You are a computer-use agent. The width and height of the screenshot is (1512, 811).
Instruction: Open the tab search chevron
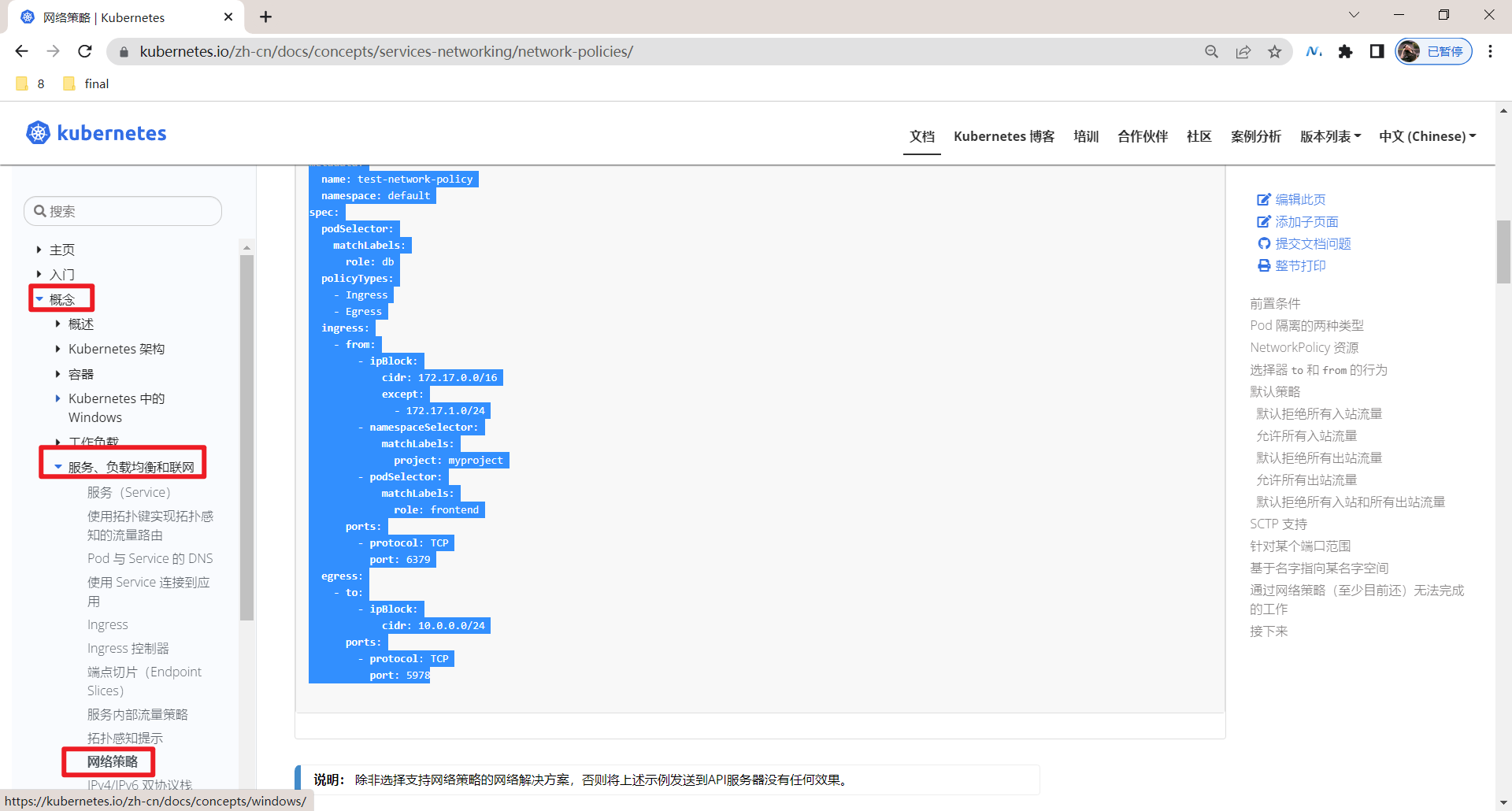[1354, 15]
